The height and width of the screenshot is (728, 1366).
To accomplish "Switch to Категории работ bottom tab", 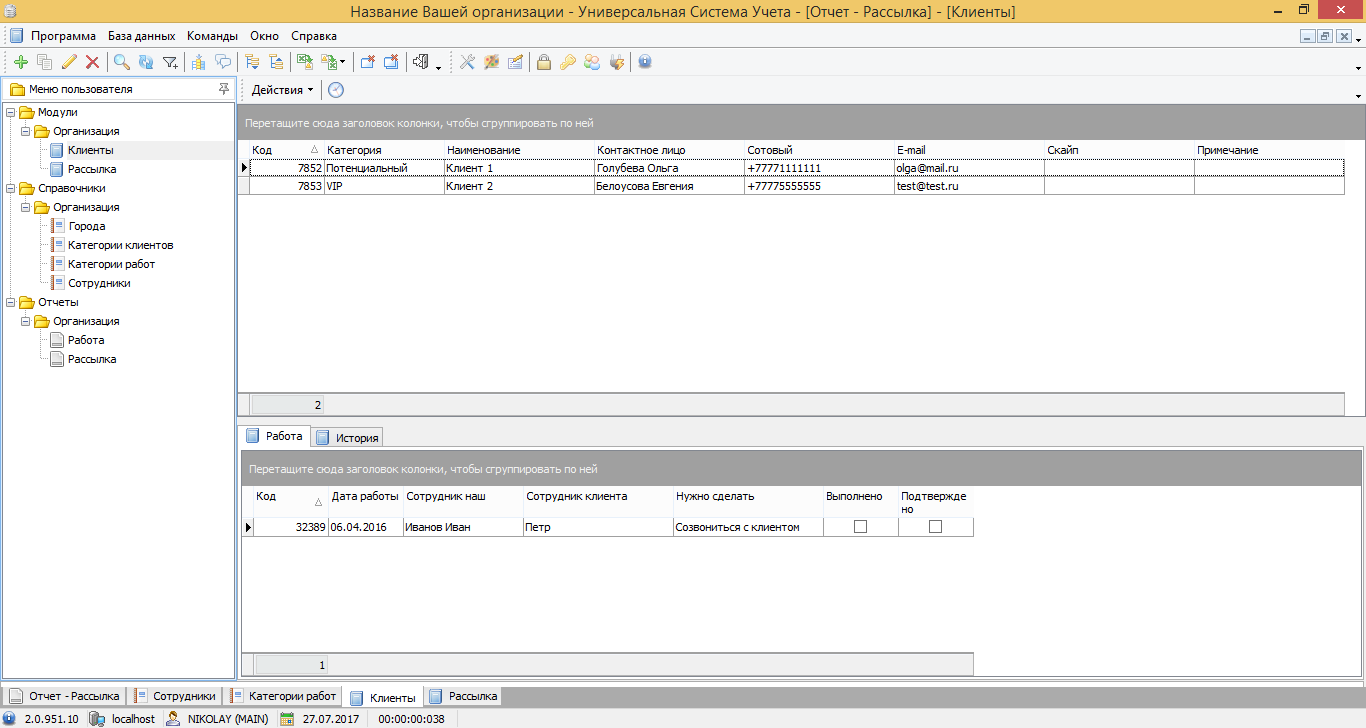I will point(284,696).
